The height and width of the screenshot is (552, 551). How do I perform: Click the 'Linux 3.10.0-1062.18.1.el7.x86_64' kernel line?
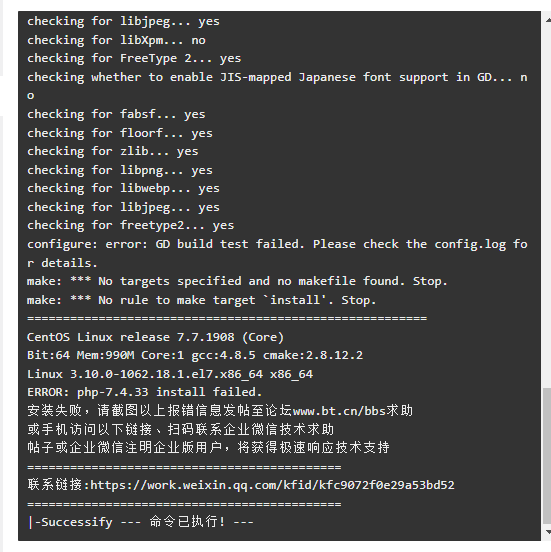pyautogui.click(x=170, y=374)
